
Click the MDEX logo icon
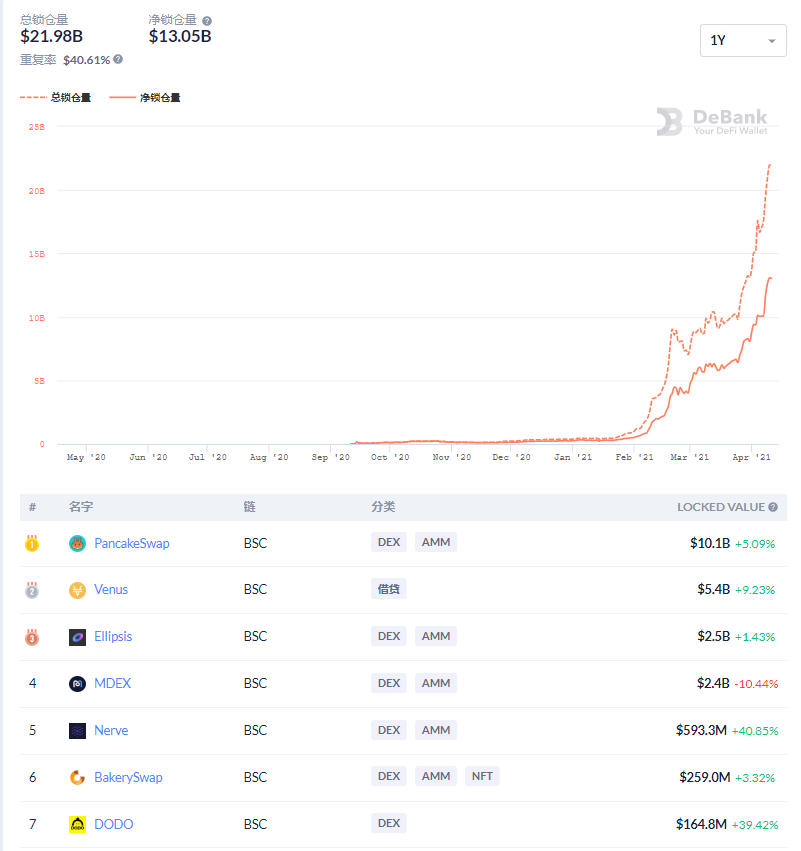[78, 684]
